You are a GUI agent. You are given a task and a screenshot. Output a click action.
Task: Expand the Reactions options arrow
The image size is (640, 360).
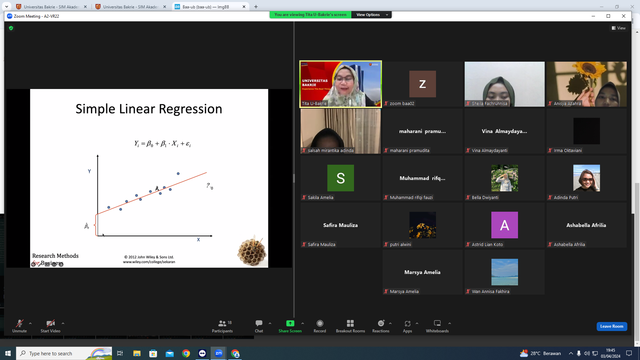[x=391, y=323]
